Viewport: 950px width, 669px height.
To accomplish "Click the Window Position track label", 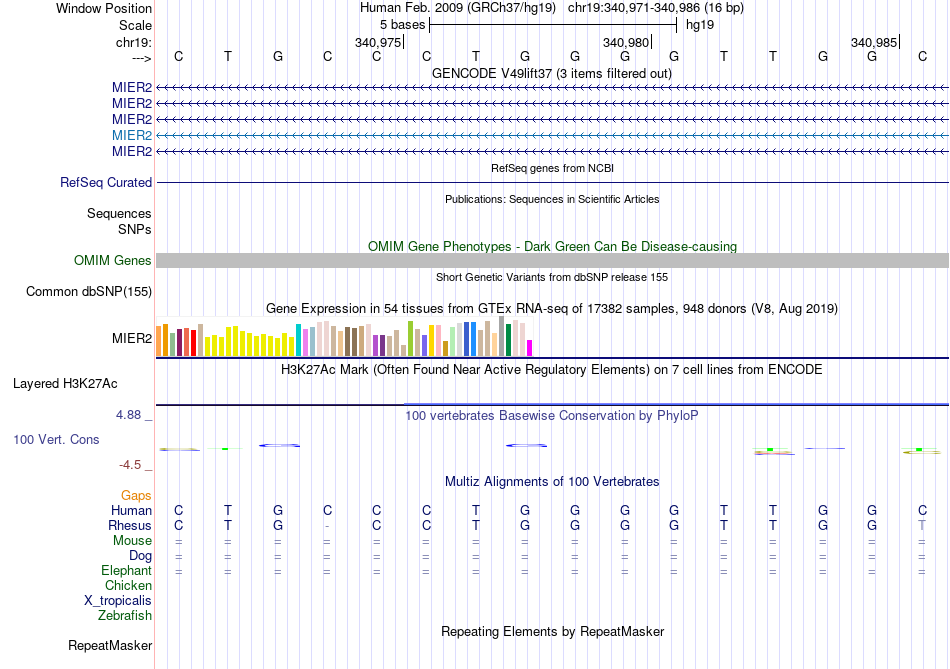I will tap(104, 8).
